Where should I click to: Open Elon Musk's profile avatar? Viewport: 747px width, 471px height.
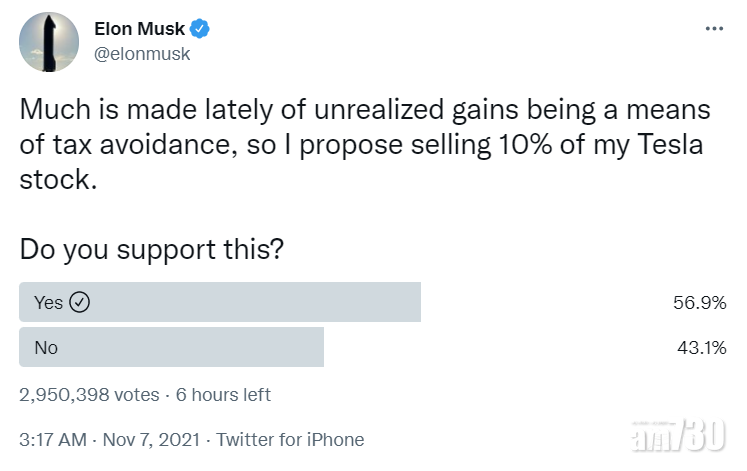point(48,41)
